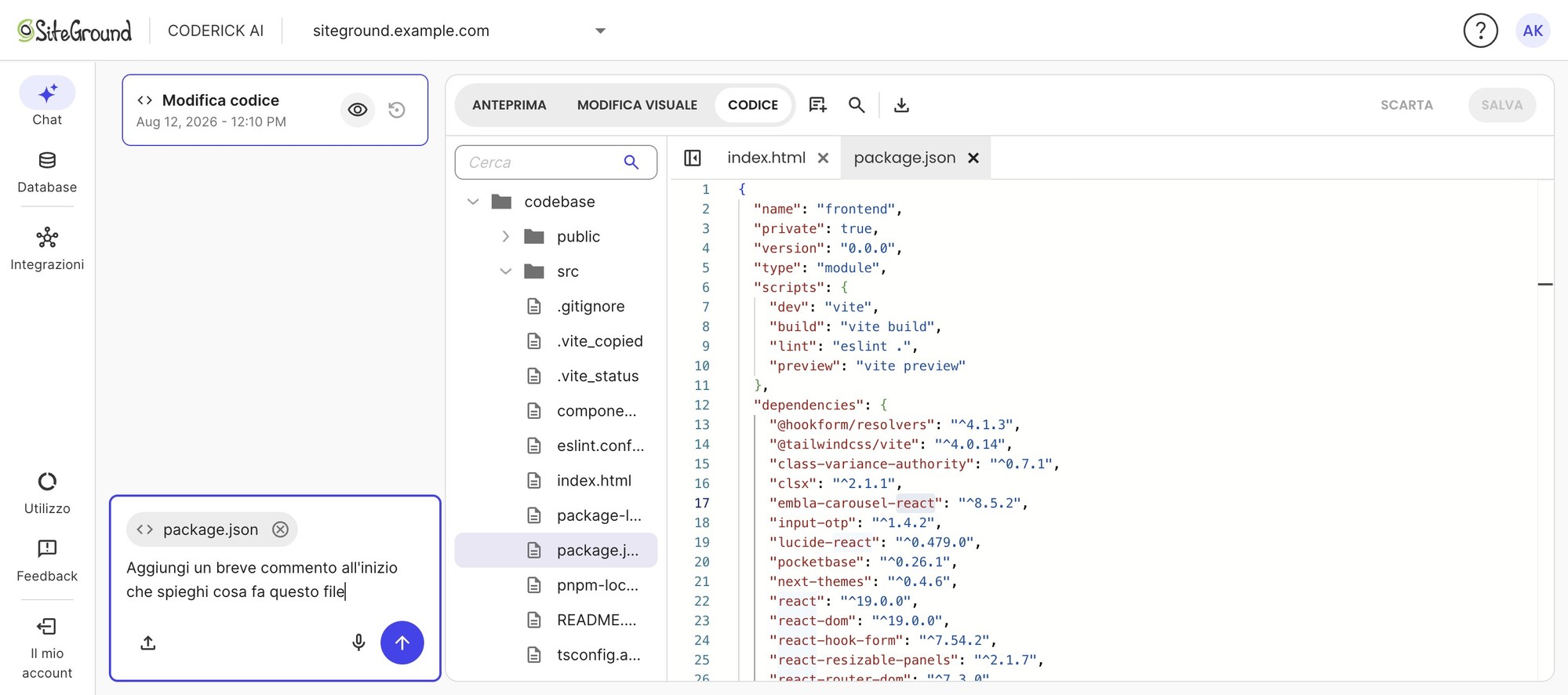
Task: Open the tsconfig.a... file
Action: point(556,654)
